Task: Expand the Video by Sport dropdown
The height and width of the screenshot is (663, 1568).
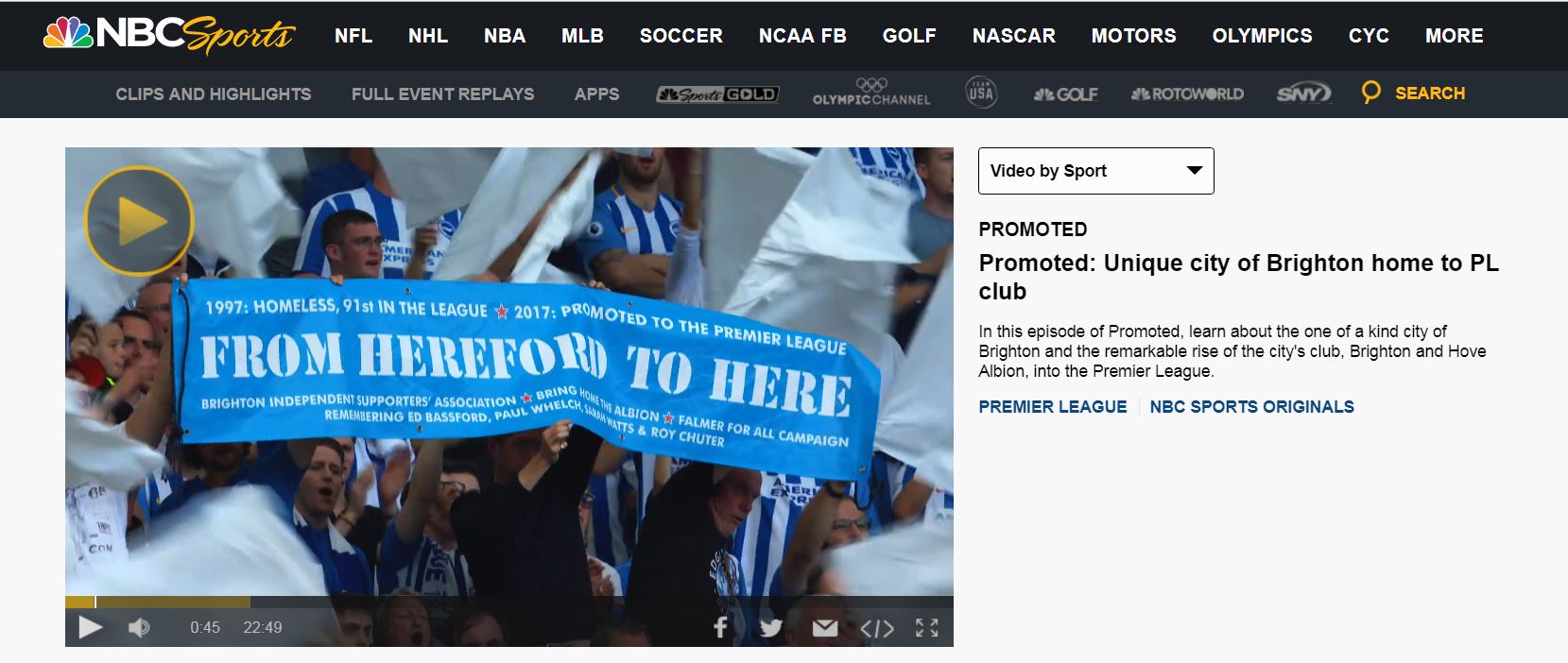Action: pyautogui.click(x=1096, y=171)
